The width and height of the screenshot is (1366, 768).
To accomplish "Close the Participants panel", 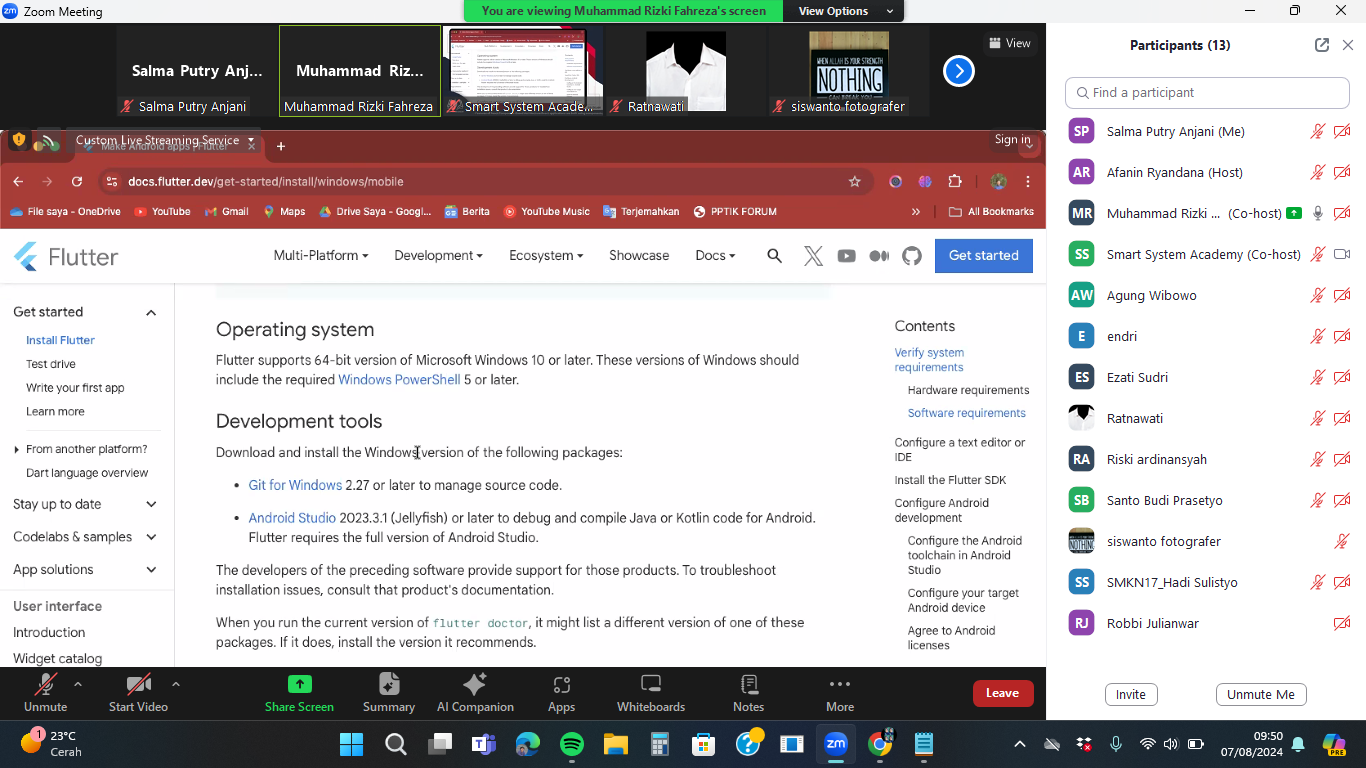I will (x=1348, y=45).
